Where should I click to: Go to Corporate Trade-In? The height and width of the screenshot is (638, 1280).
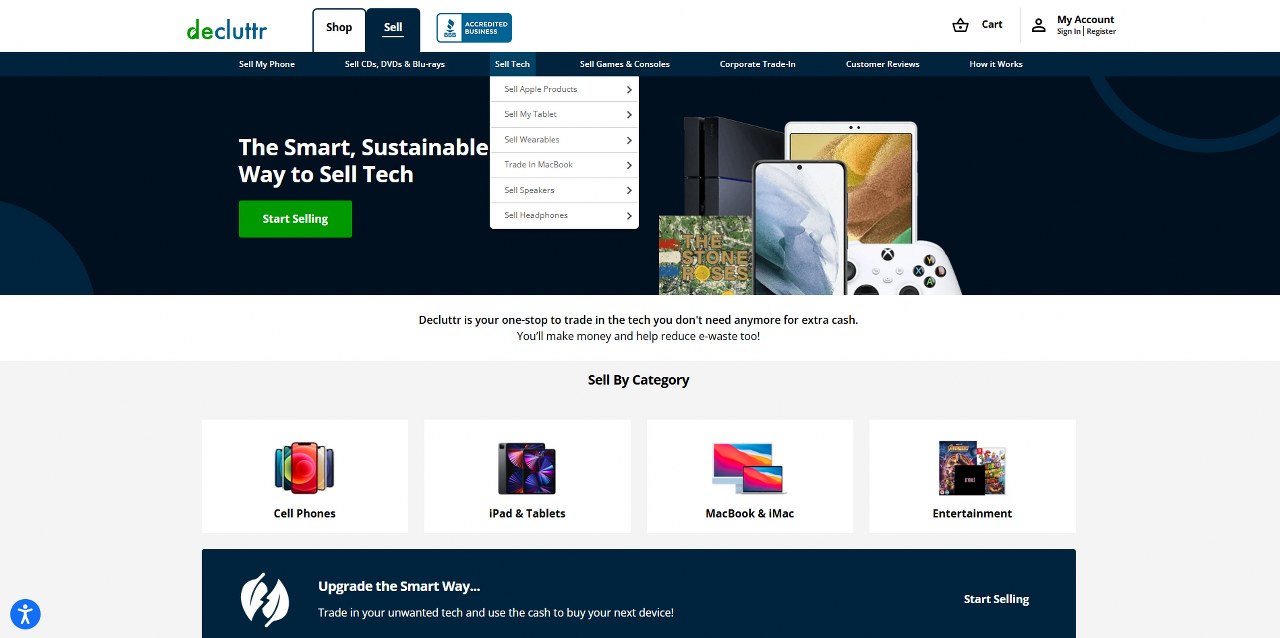point(758,64)
